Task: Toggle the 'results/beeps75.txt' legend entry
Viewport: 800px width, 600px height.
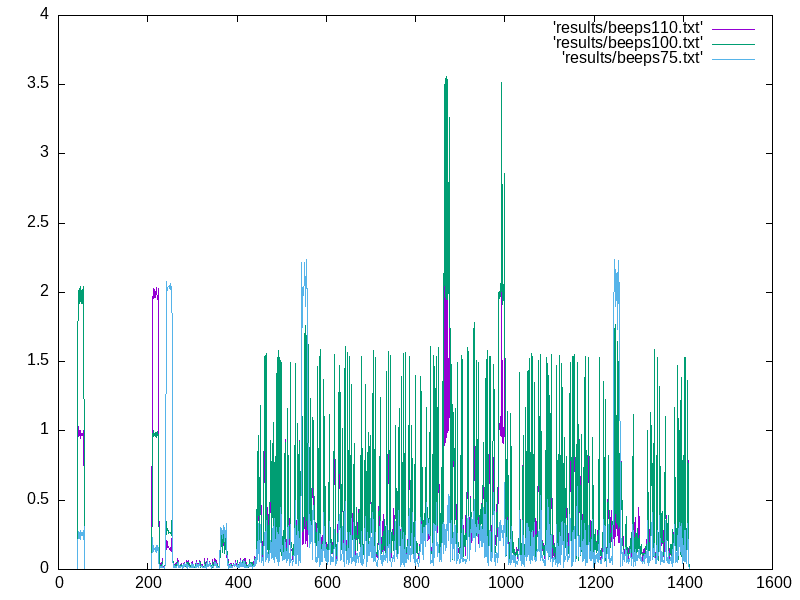Action: click(634, 57)
